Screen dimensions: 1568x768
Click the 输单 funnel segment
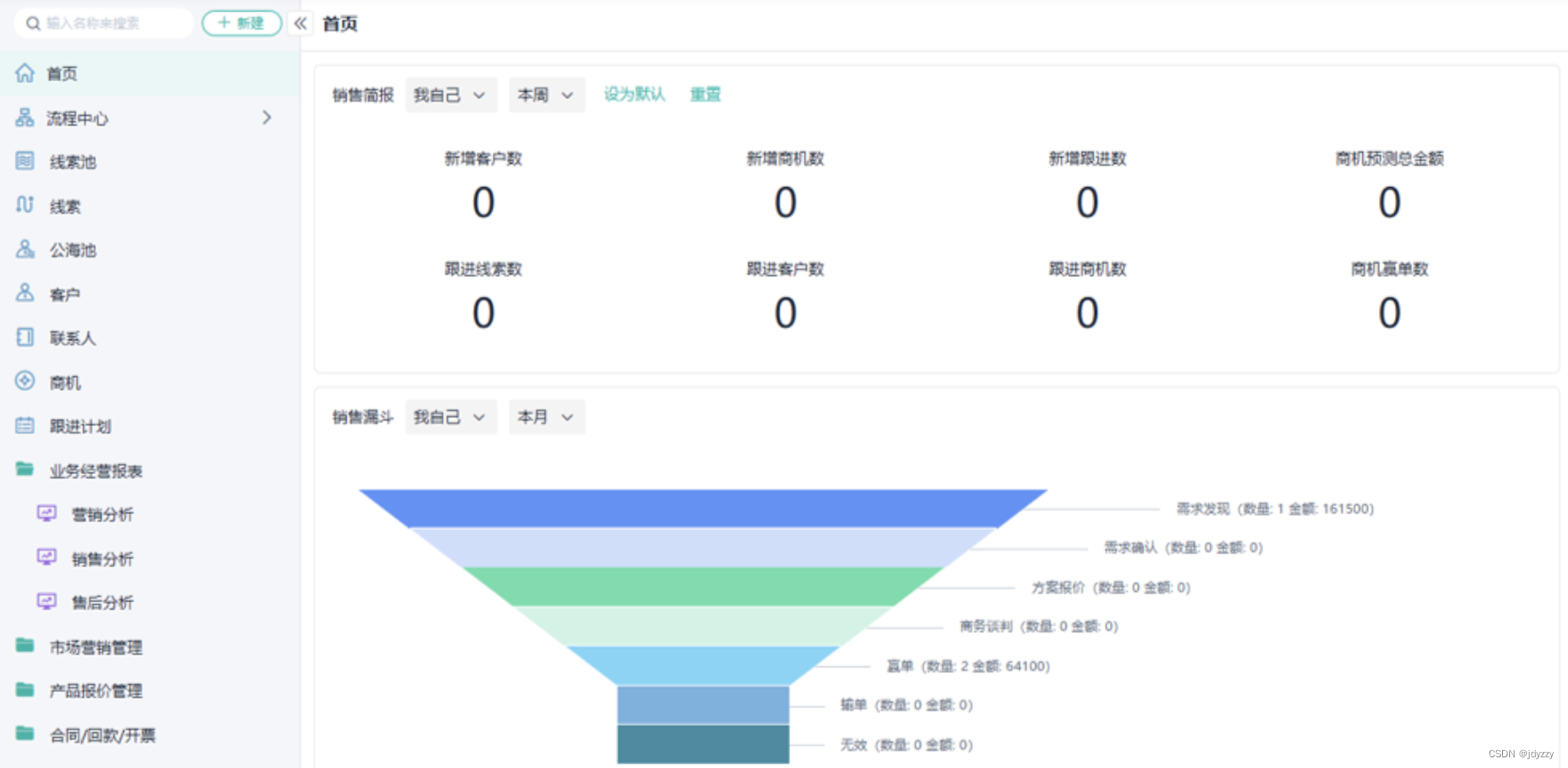[x=703, y=705]
